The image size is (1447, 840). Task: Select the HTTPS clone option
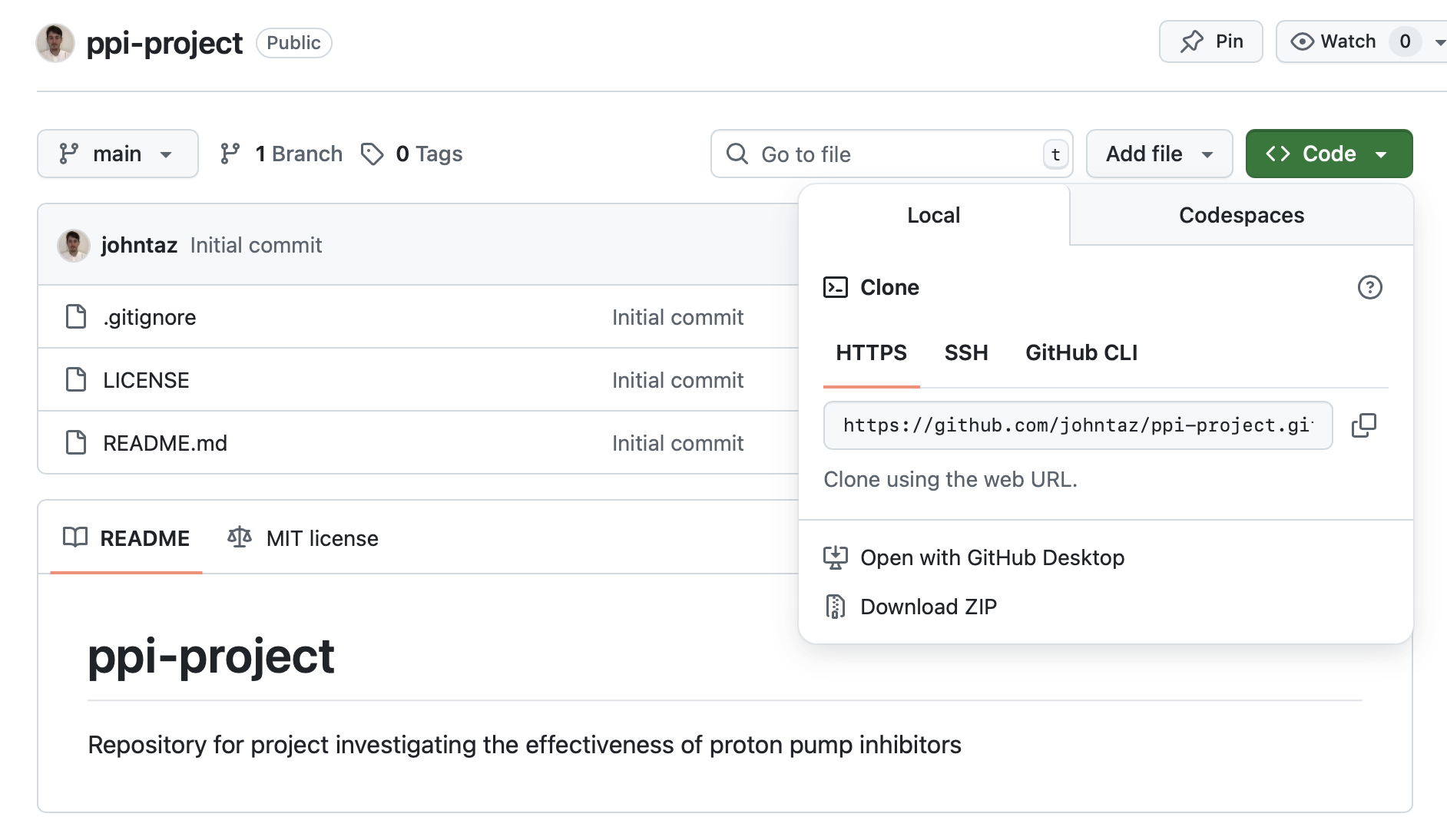point(871,352)
